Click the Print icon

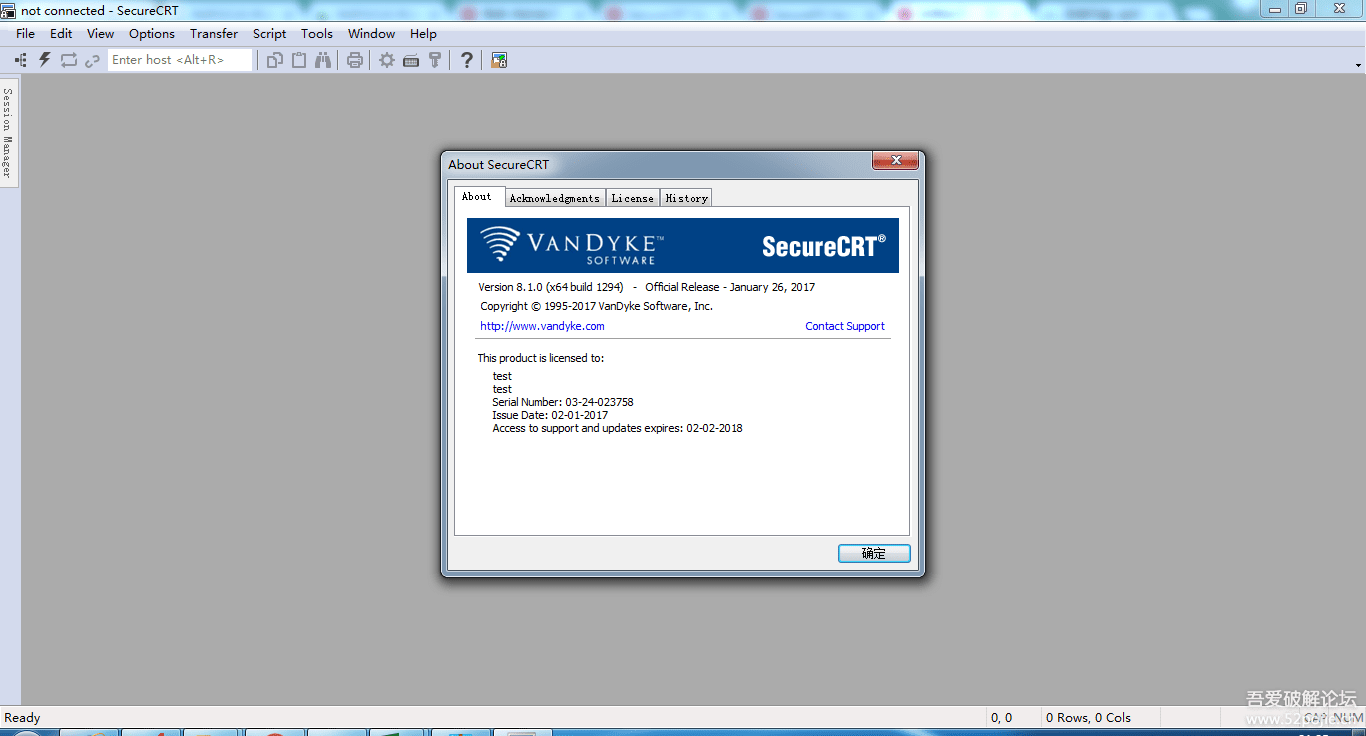pyautogui.click(x=355, y=60)
